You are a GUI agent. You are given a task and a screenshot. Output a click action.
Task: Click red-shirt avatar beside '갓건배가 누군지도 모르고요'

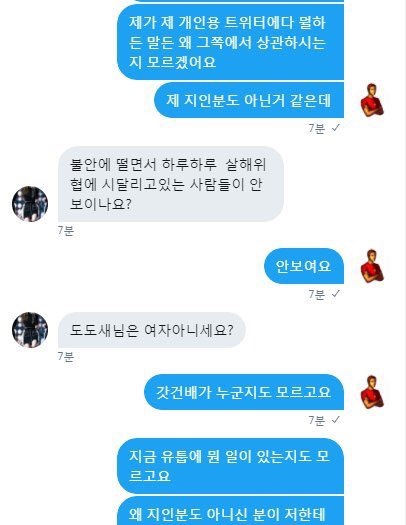tap(372, 392)
